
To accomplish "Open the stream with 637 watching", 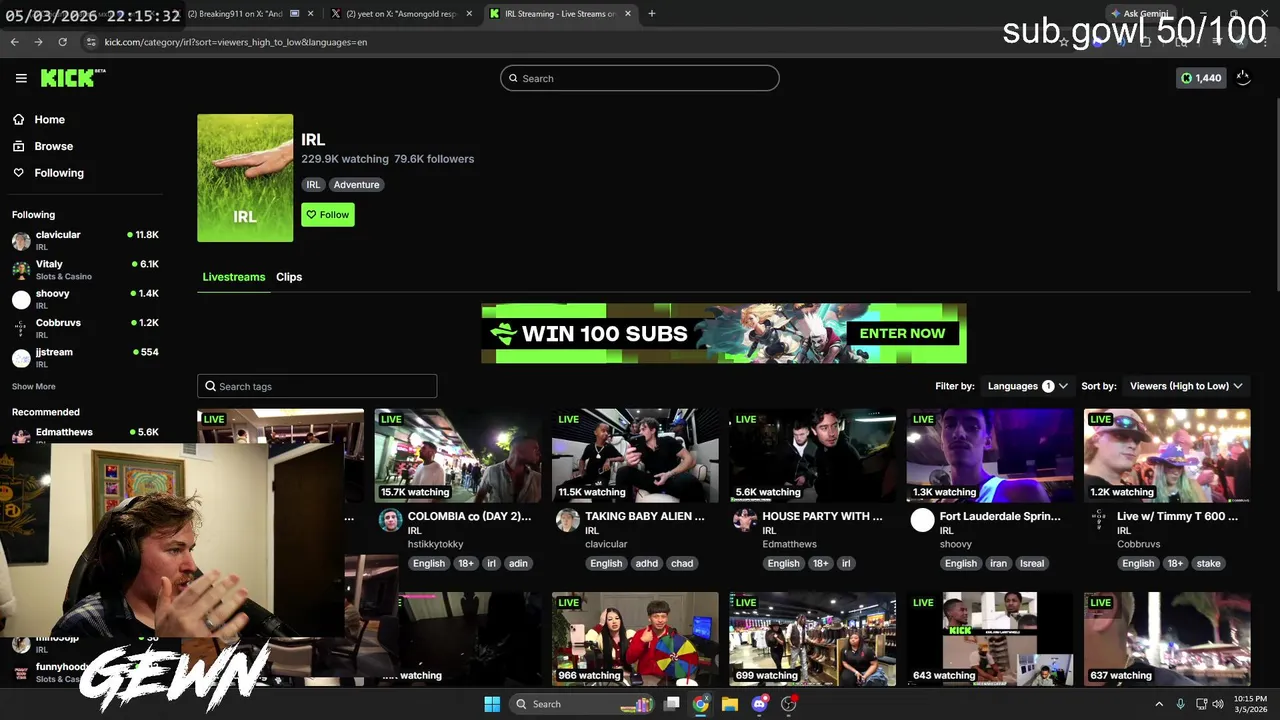I will click(x=1167, y=639).
